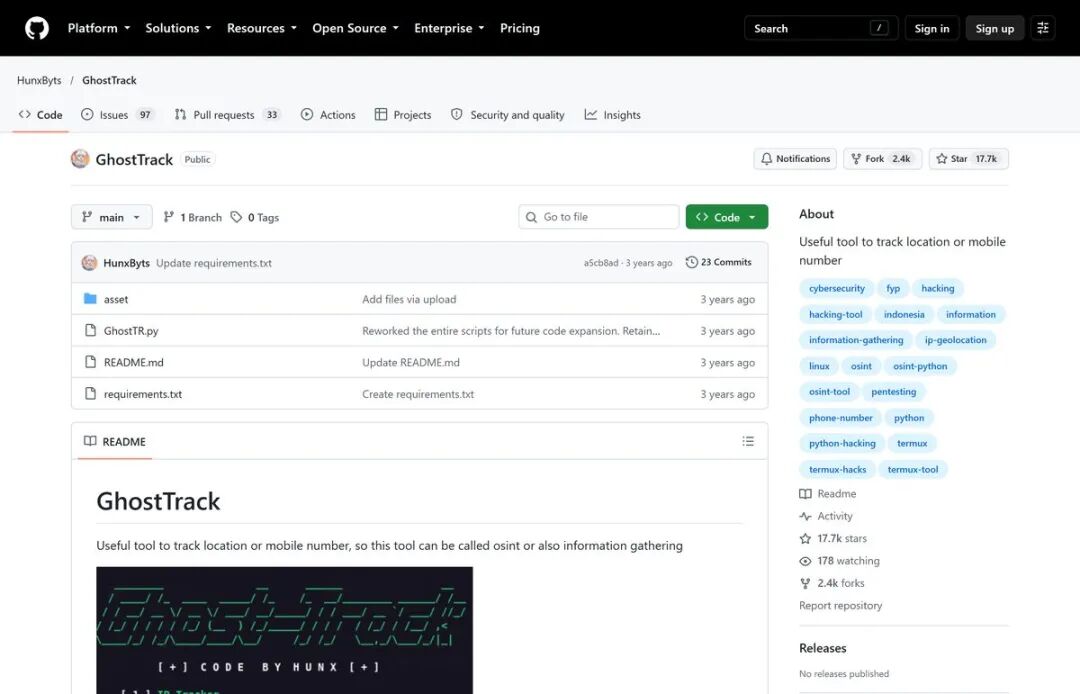Expand the Resources menu
Viewport: 1080px width, 694px height.
[x=262, y=28]
